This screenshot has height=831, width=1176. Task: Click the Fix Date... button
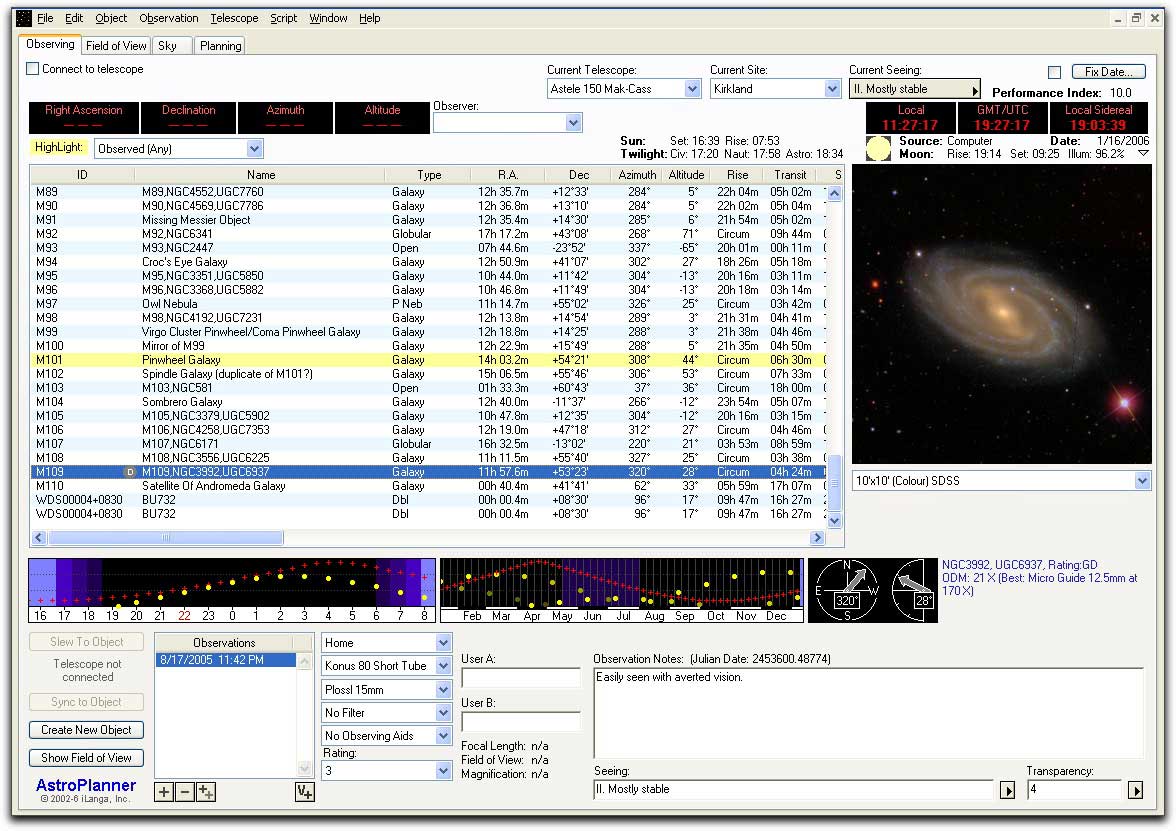(x=1108, y=72)
